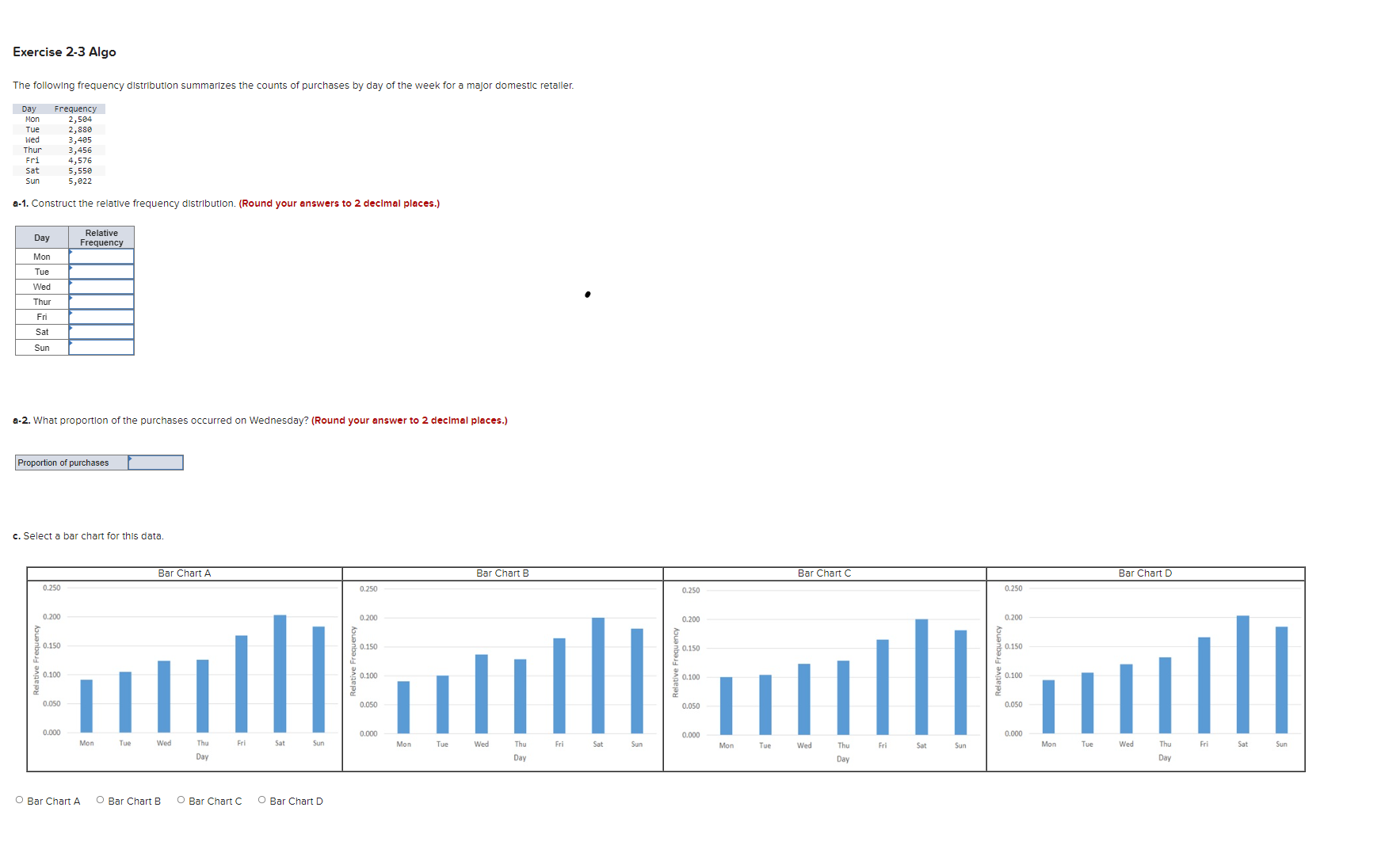The image size is (1400, 853).
Task: Click the 'Bar Chart D' title
Action: 1146,573
